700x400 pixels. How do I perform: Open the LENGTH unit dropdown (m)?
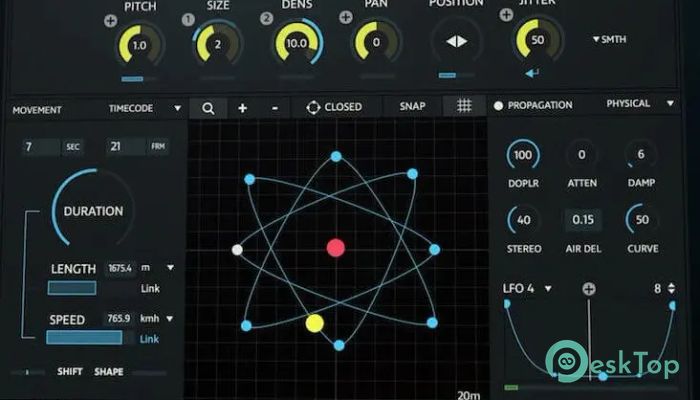157,268
